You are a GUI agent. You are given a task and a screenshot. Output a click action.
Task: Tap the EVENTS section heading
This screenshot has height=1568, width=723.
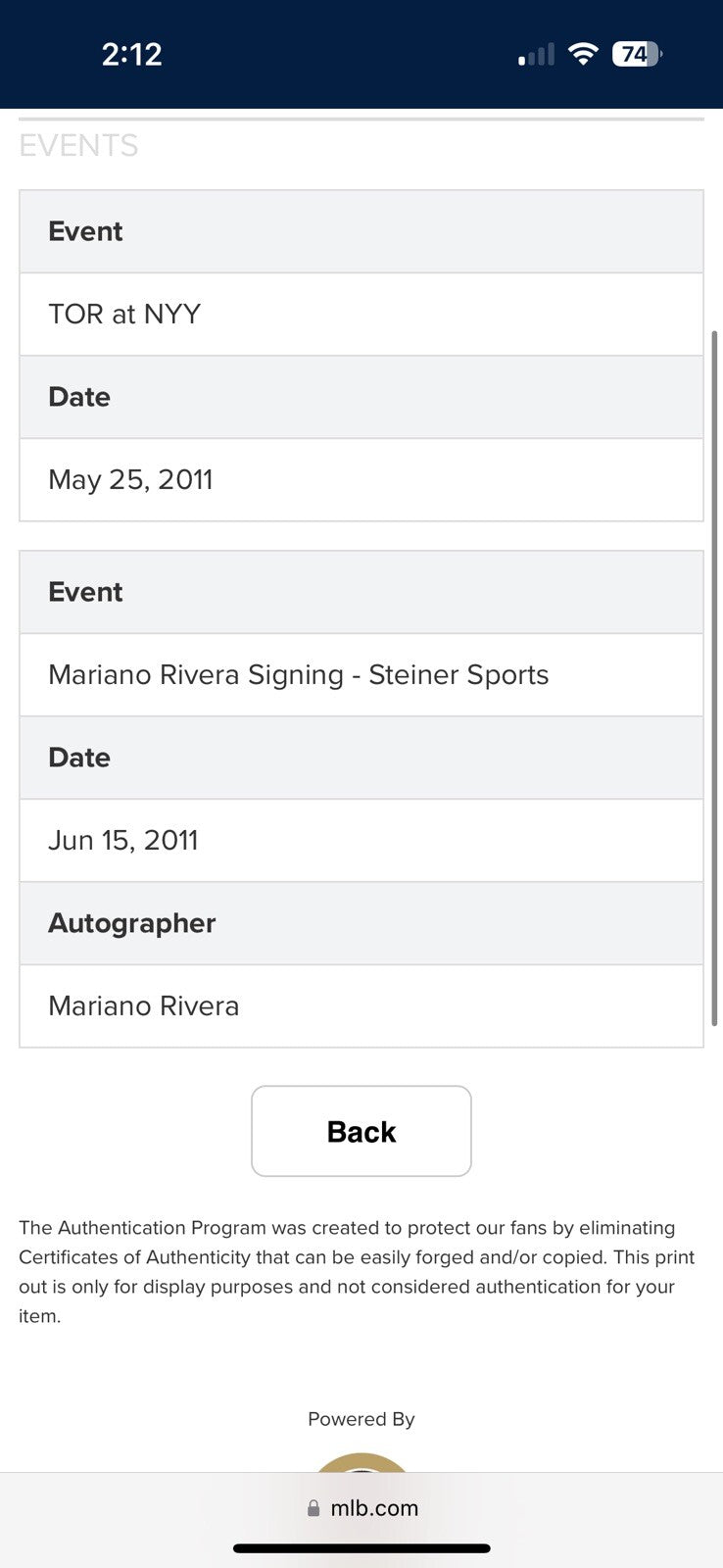[78, 146]
